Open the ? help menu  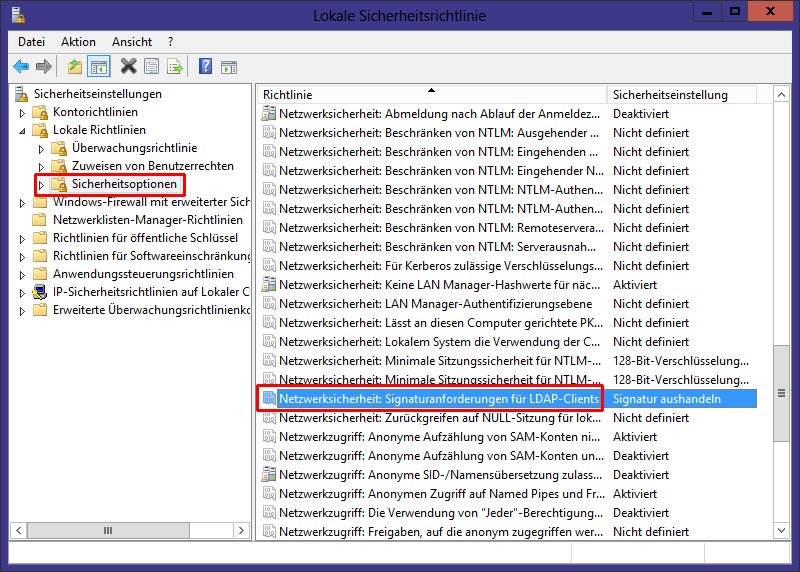pyautogui.click(x=170, y=42)
